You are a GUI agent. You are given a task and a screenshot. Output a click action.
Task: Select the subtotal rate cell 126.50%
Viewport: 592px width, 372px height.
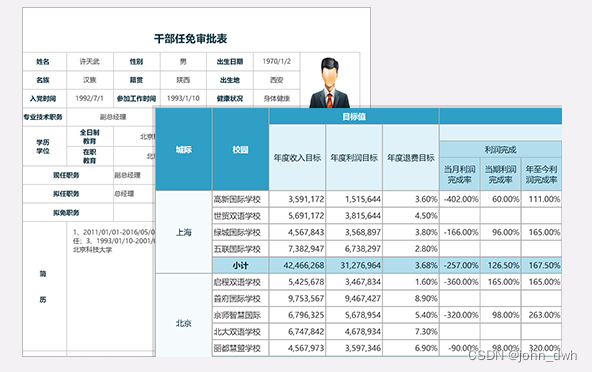click(500, 265)
